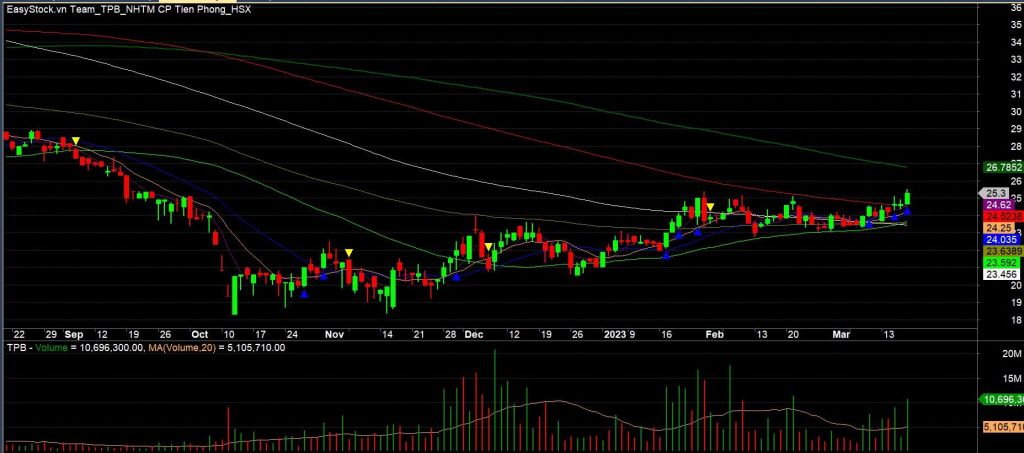Viewport: 1024px width, 453px height.
Task: Click the yellow sell marker in early December
Action: point(488,247)
